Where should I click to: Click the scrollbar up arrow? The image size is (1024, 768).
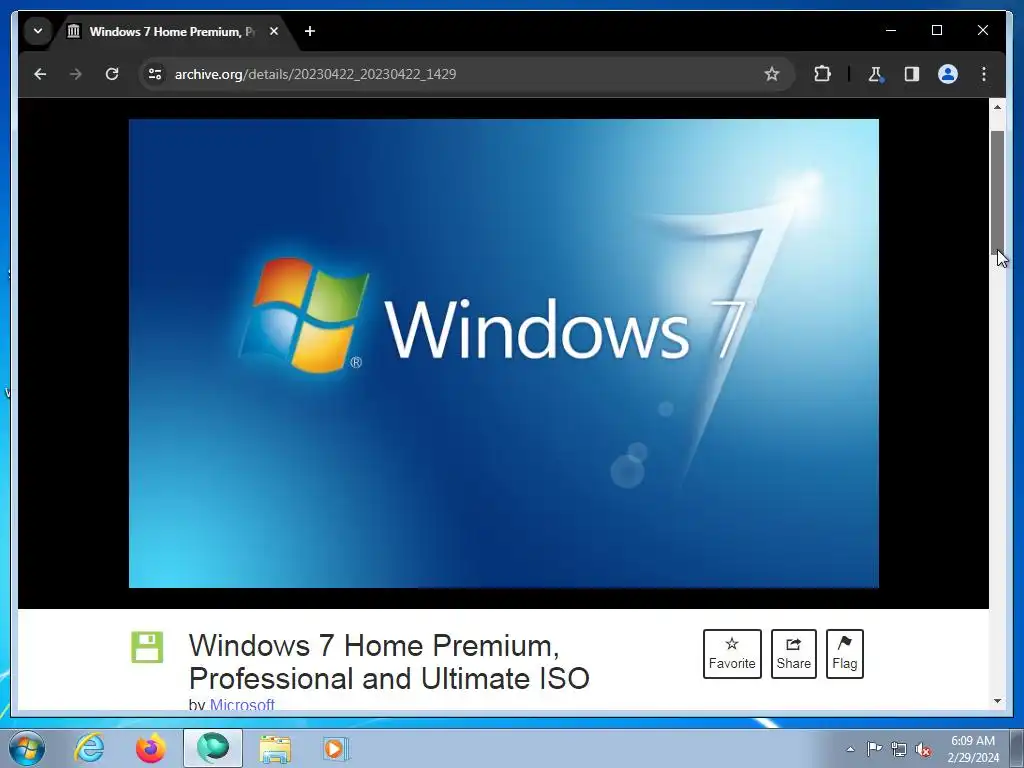997,107
